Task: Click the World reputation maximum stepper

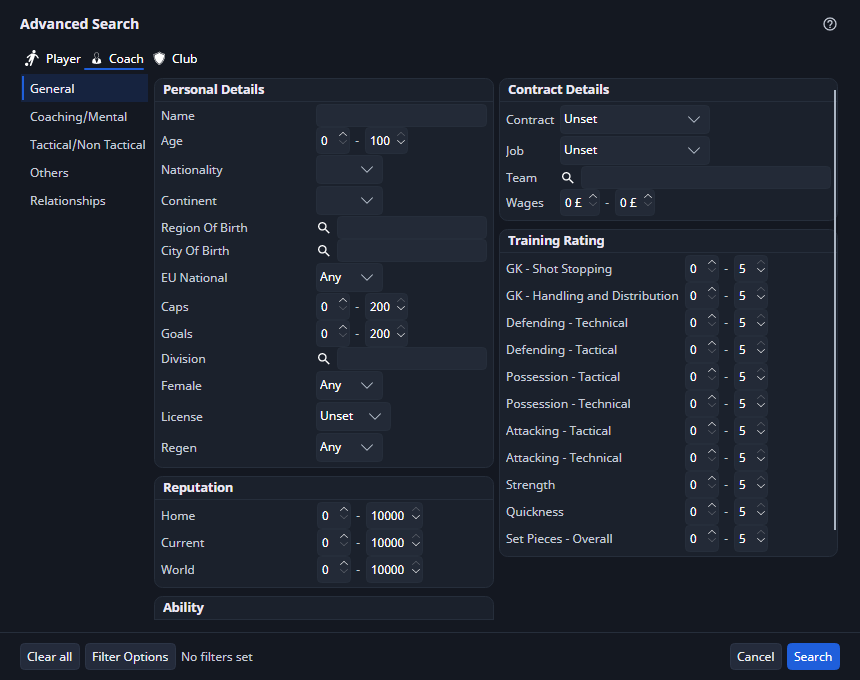Action: (x=394, y=570)
